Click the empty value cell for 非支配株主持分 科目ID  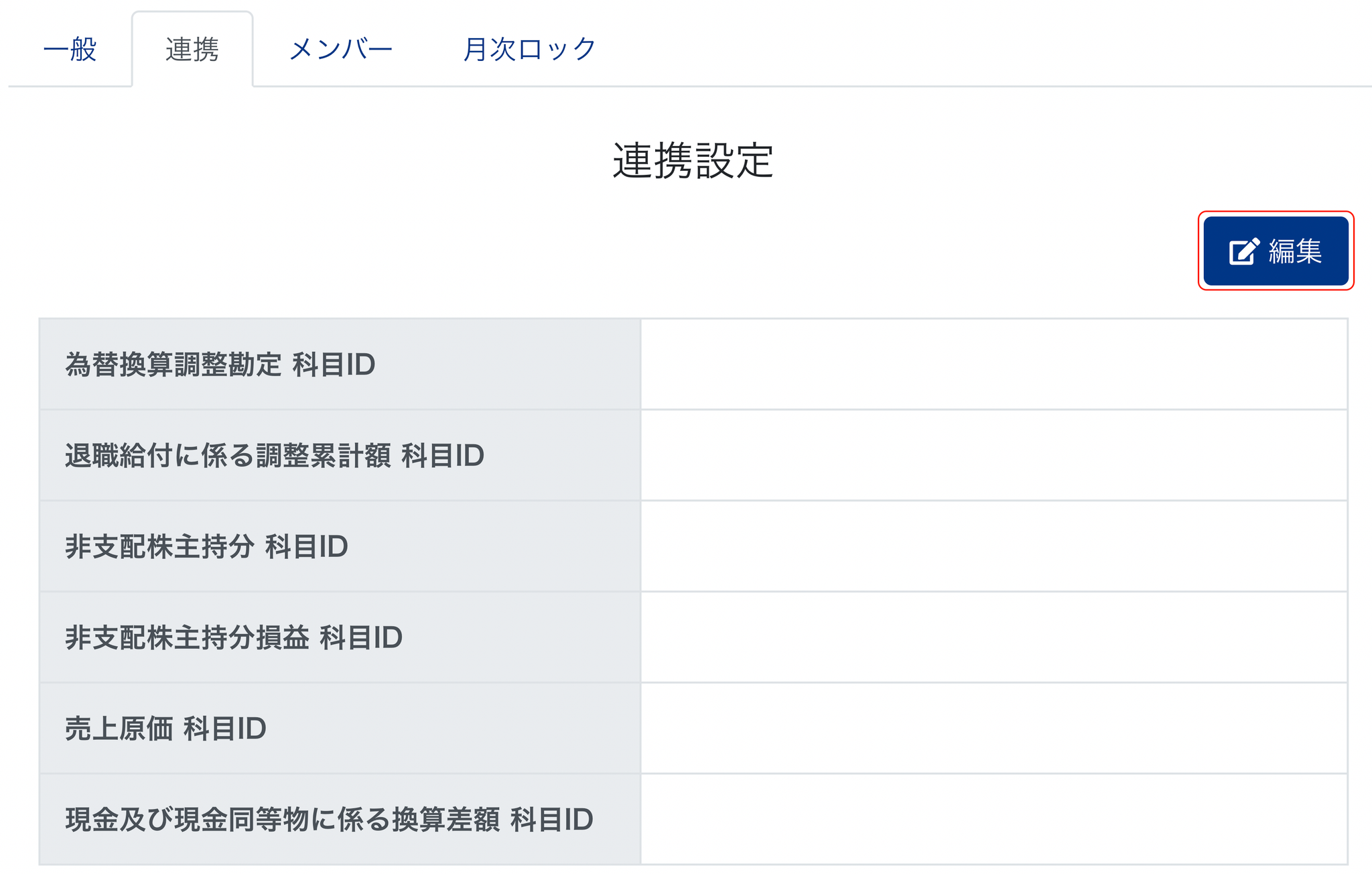993,546
